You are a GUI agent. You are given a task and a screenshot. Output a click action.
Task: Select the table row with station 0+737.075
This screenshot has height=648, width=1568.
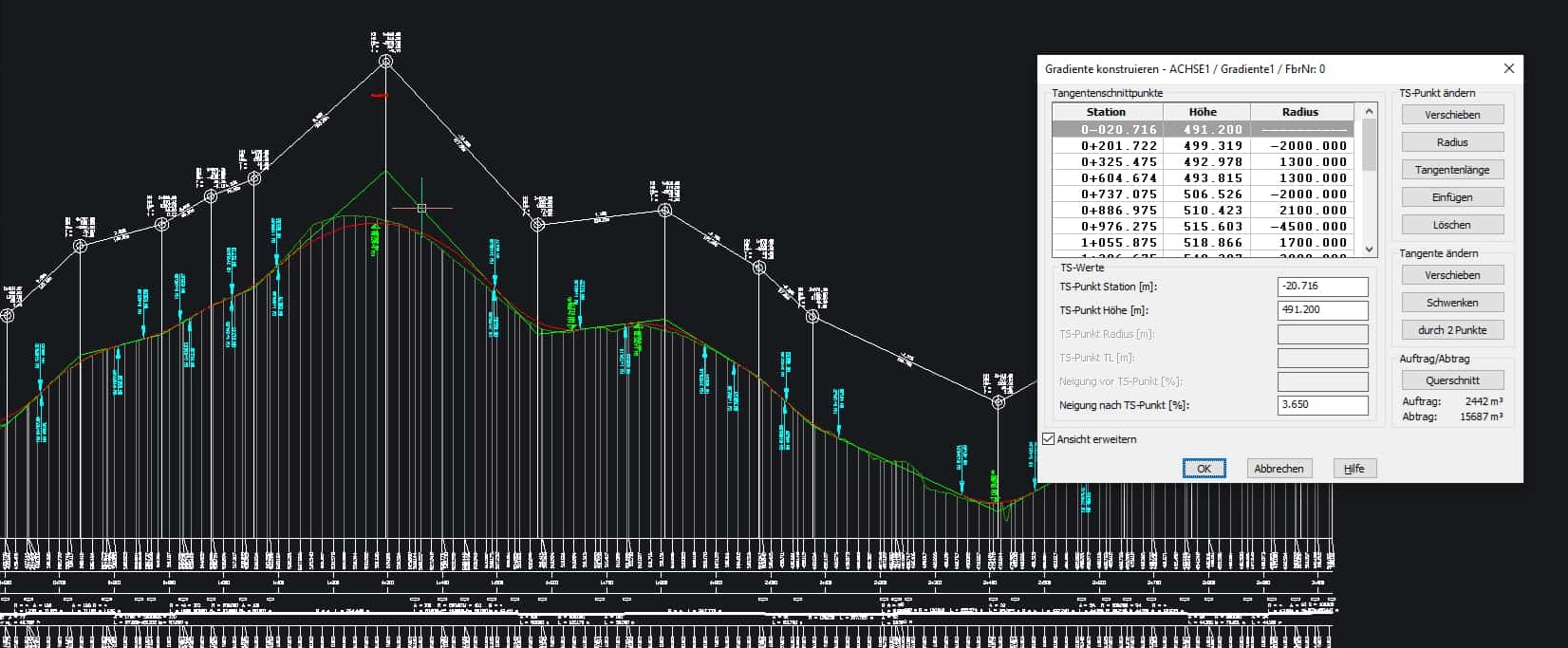coord(1205,194)
